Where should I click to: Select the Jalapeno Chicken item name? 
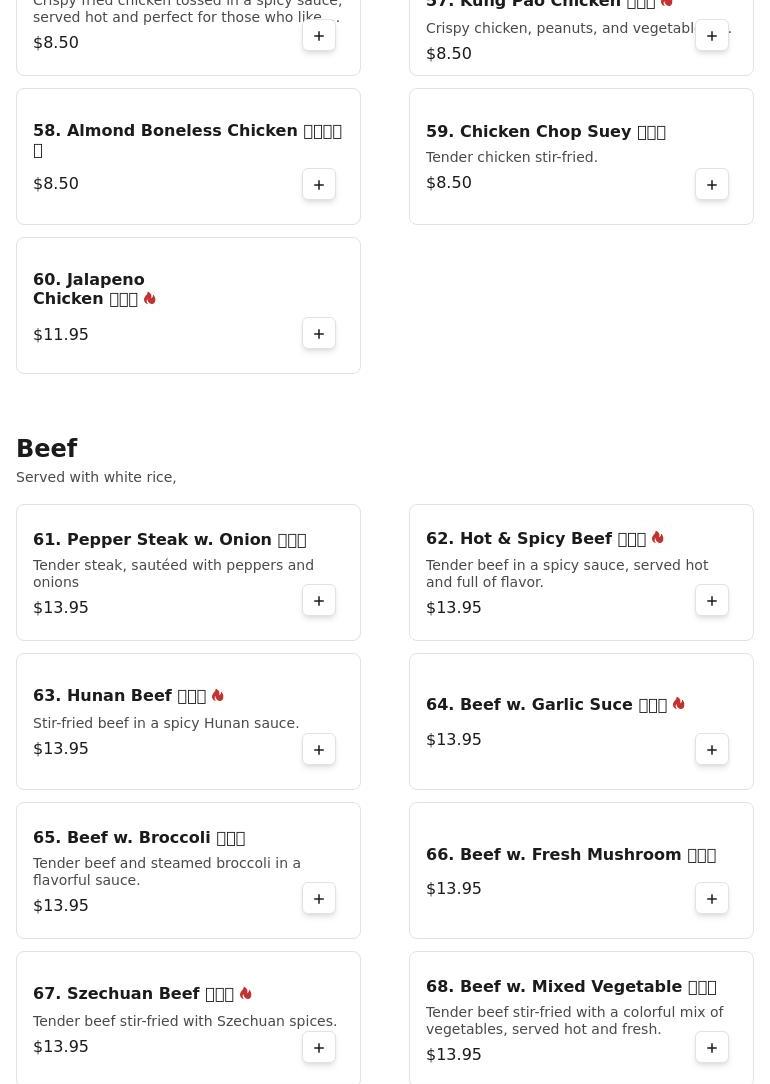[x=95, y=289]
